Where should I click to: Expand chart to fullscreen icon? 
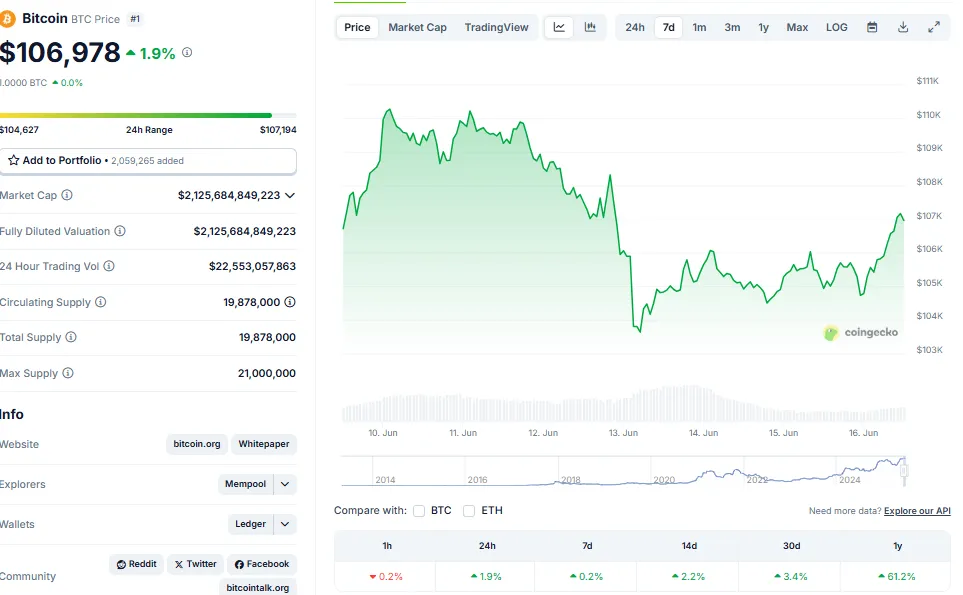tap(934, 27)
